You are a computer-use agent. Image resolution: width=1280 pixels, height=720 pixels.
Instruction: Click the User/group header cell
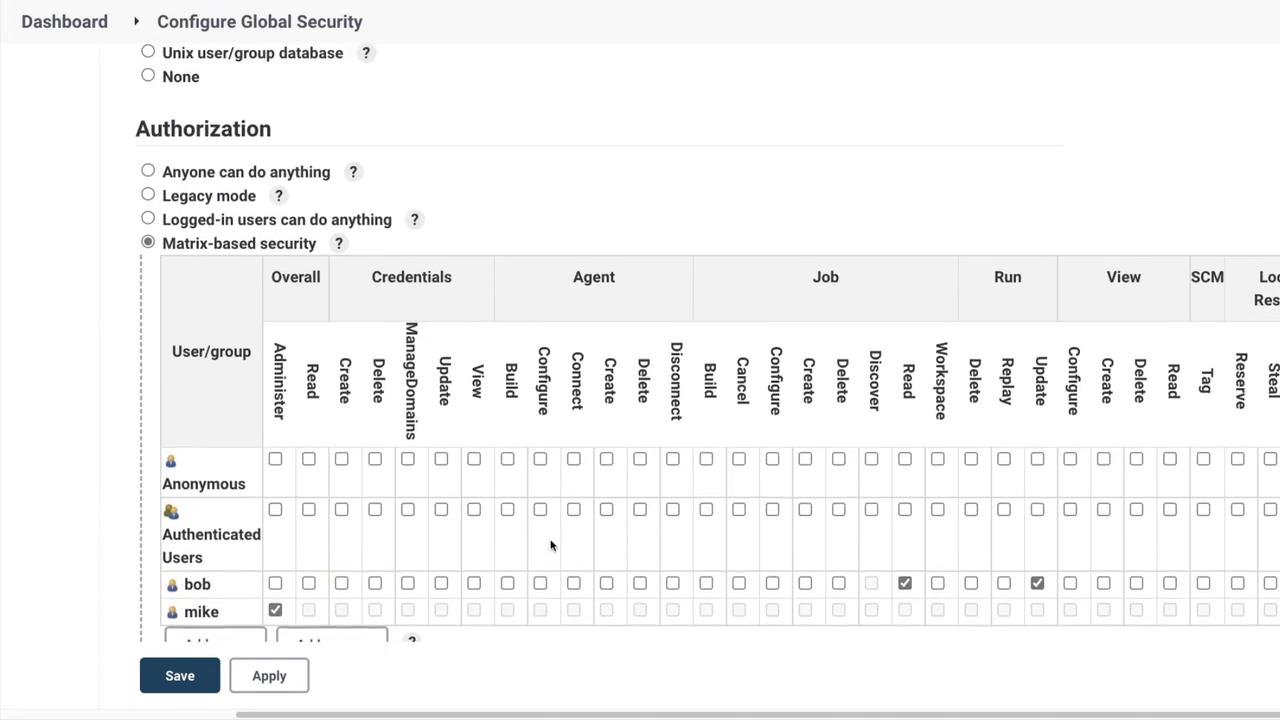coord(212,351)
